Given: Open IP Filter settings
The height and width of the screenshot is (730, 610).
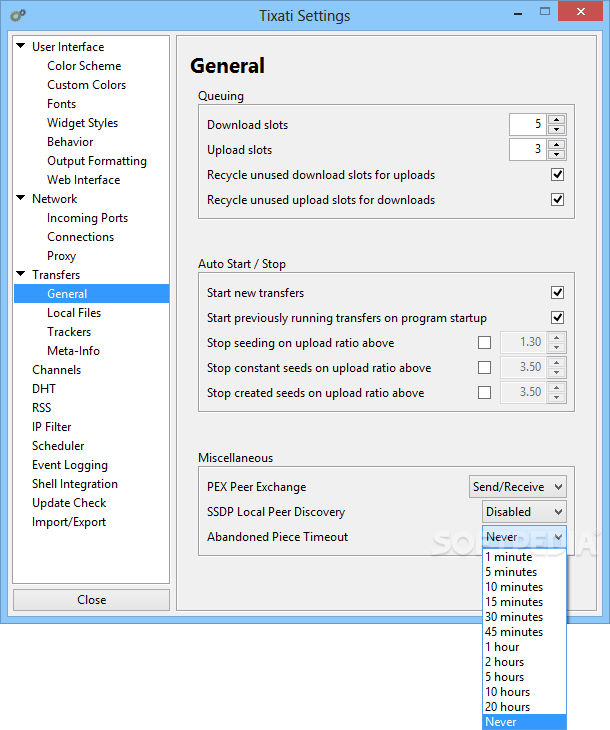Looking at the screenshot, I should click(x=51, y=426).
